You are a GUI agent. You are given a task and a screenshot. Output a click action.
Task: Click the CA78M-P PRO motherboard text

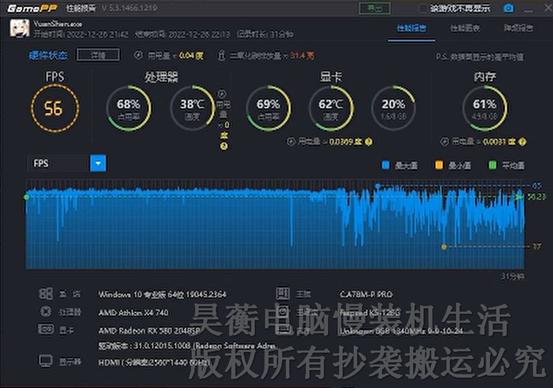pyautogui.click(x=366, y=294)
